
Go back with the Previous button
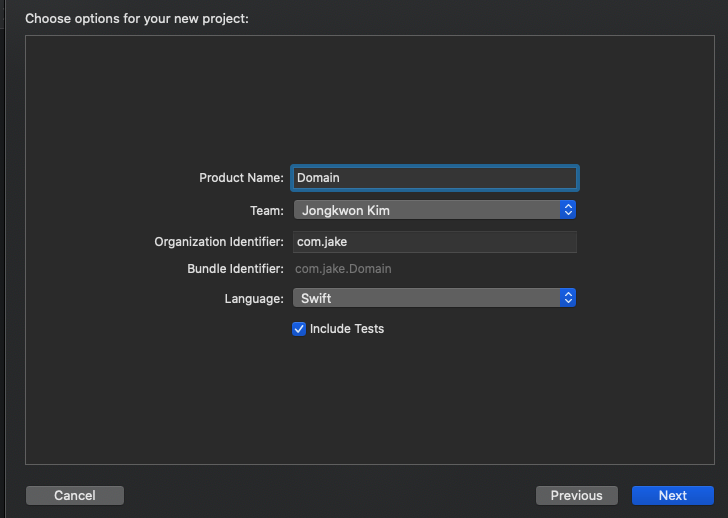coord(576,495)
